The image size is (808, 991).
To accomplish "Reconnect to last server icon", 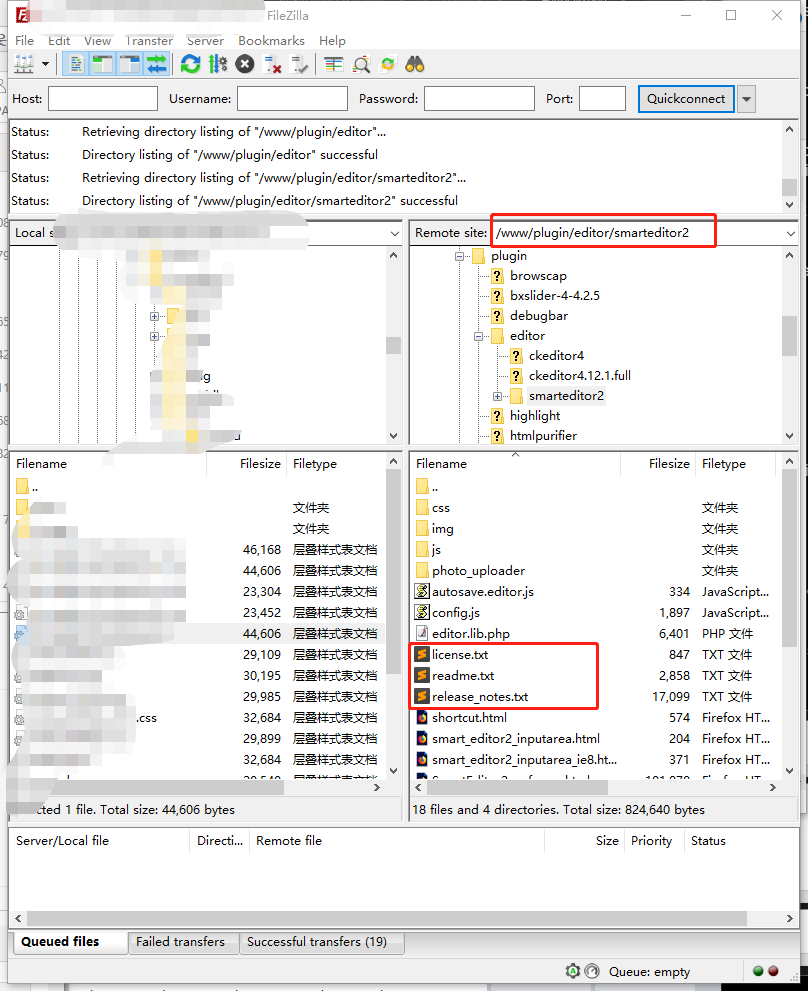I will [299, 64].
